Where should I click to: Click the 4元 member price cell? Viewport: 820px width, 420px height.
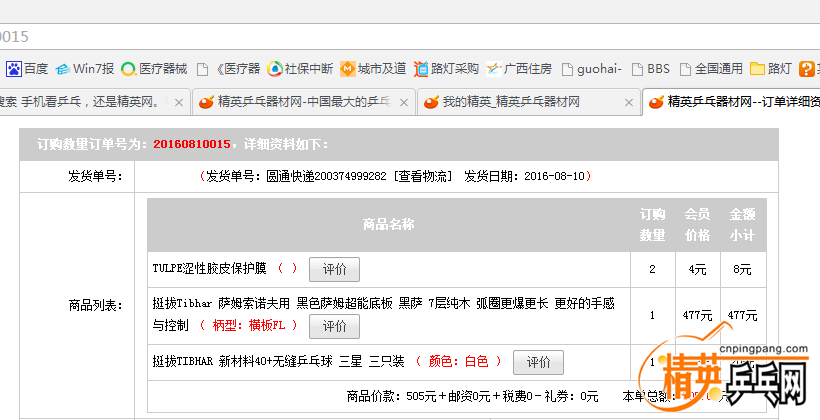coord(697,269)
